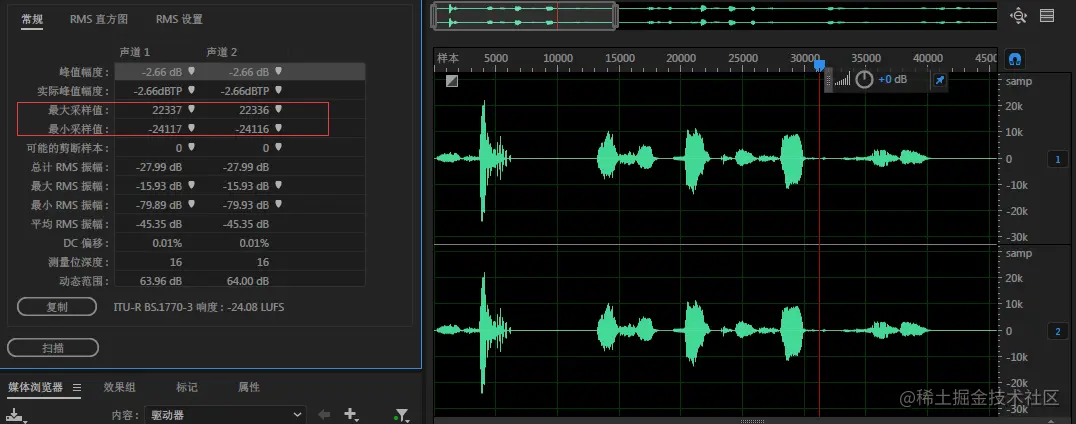The width and height of the screenshot is (1076, 424).
Task: Locate channel 1 maximum sample 22337 marker
Action: [191, 109]
